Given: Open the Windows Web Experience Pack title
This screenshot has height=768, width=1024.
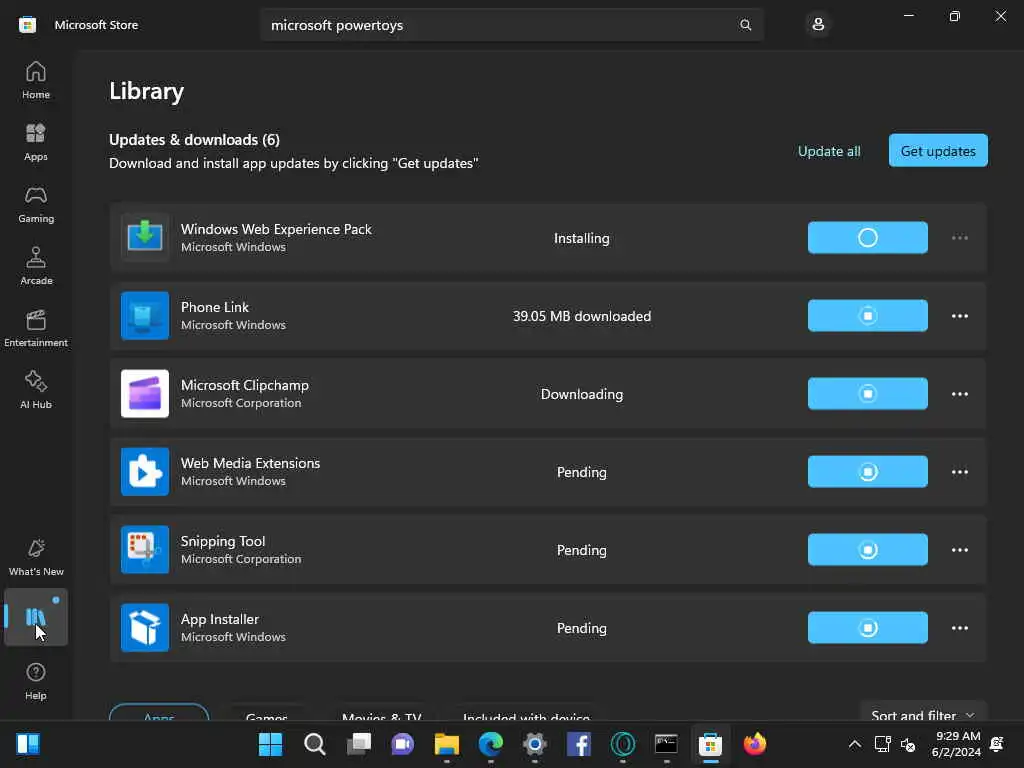Looking at the screenshot, I should point(276,229).
